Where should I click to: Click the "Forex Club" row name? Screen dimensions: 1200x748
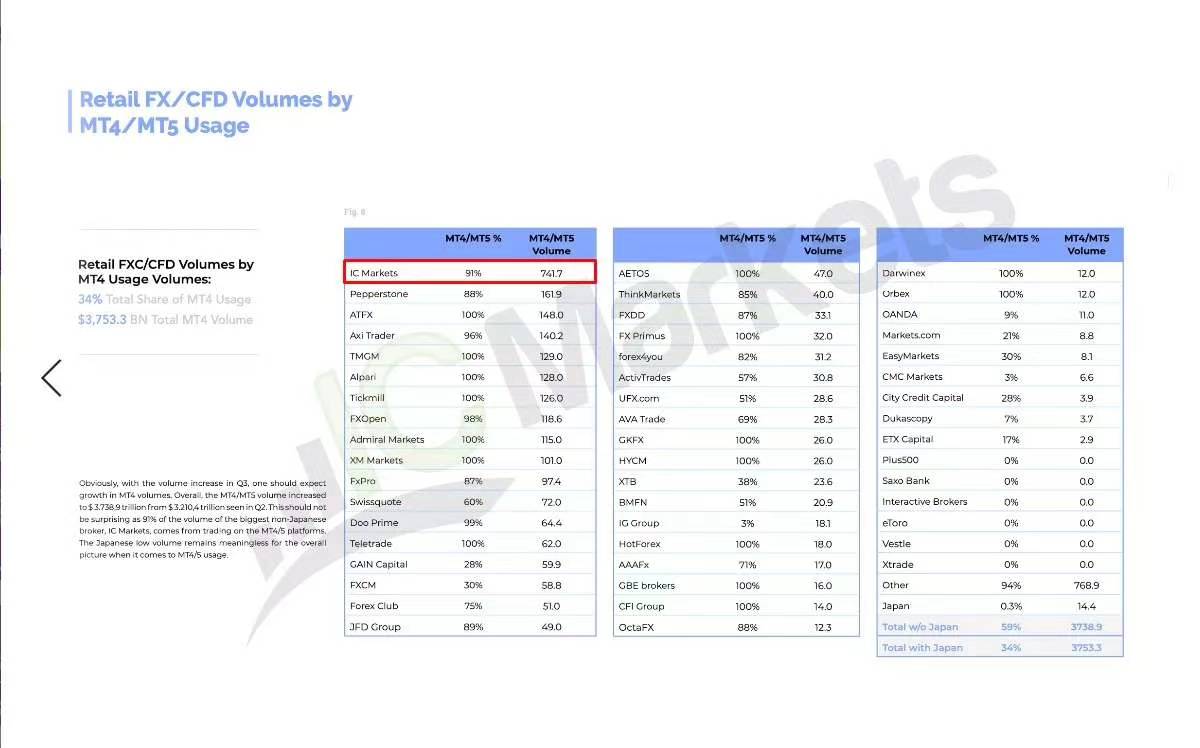point(374,606)
